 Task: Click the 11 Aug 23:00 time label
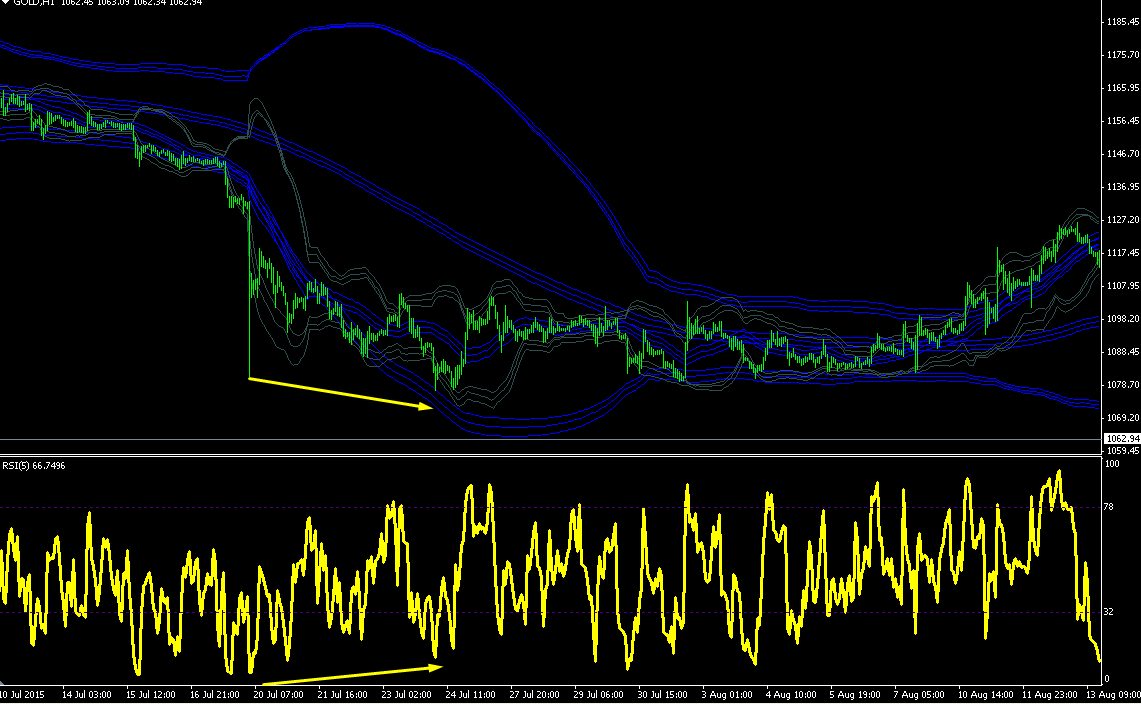coord(1050,695)
